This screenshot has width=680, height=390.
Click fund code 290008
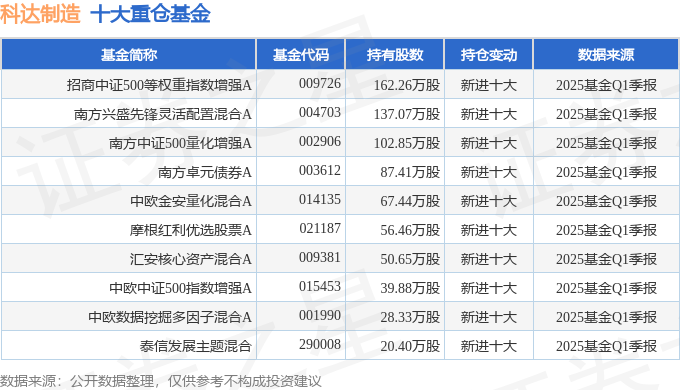320,344
